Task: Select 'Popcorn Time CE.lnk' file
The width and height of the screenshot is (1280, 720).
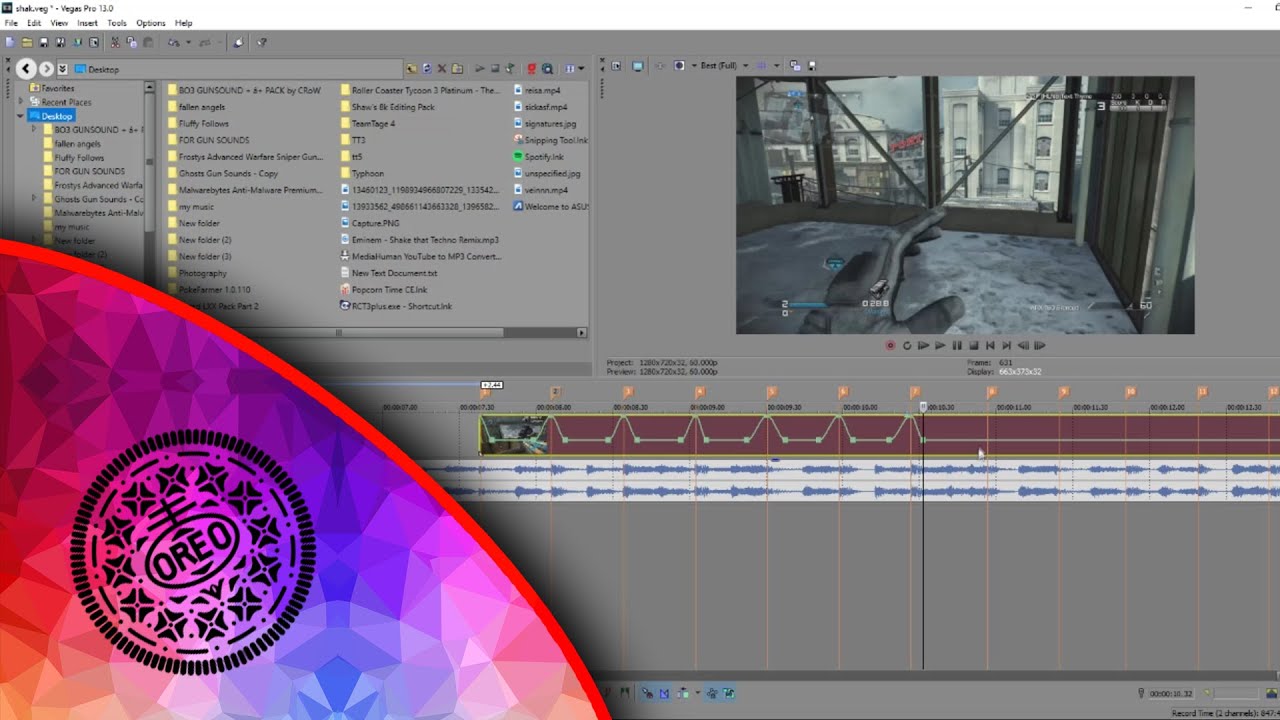Action: [384, 290]
